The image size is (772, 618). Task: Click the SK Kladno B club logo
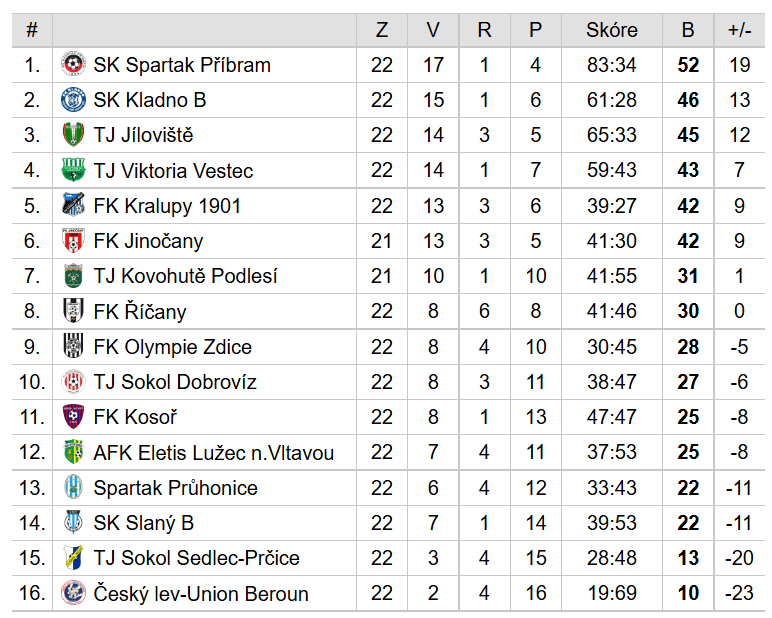coord(73,100)
